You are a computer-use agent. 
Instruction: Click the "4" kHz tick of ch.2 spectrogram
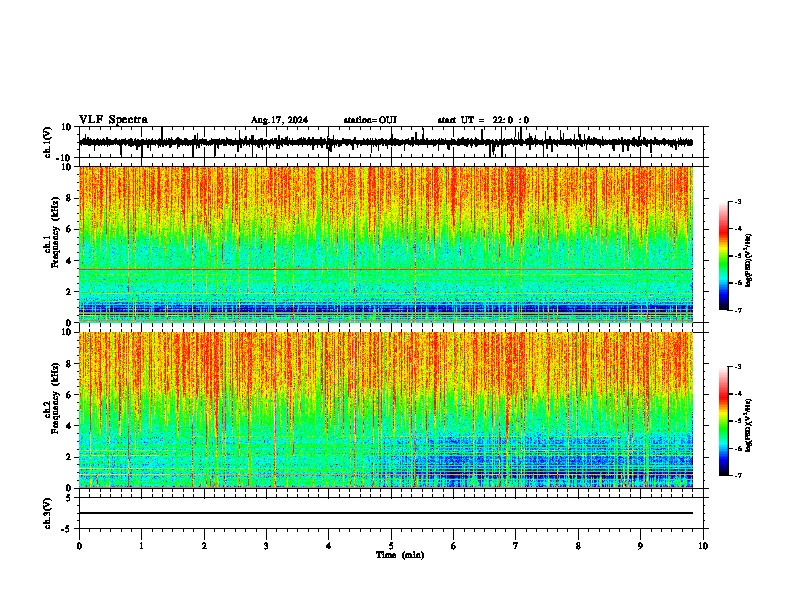70,426
